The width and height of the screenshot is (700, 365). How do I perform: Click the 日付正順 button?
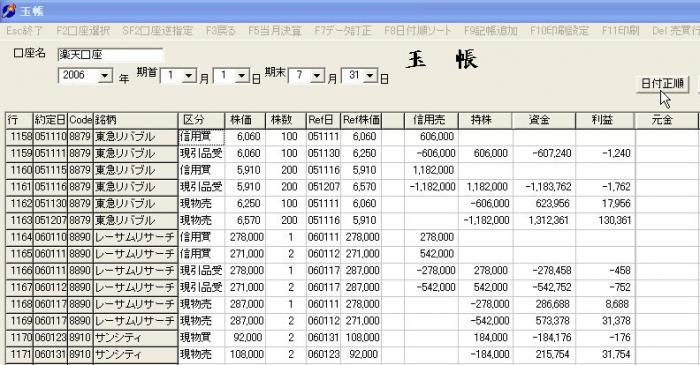tap(662, 83)
